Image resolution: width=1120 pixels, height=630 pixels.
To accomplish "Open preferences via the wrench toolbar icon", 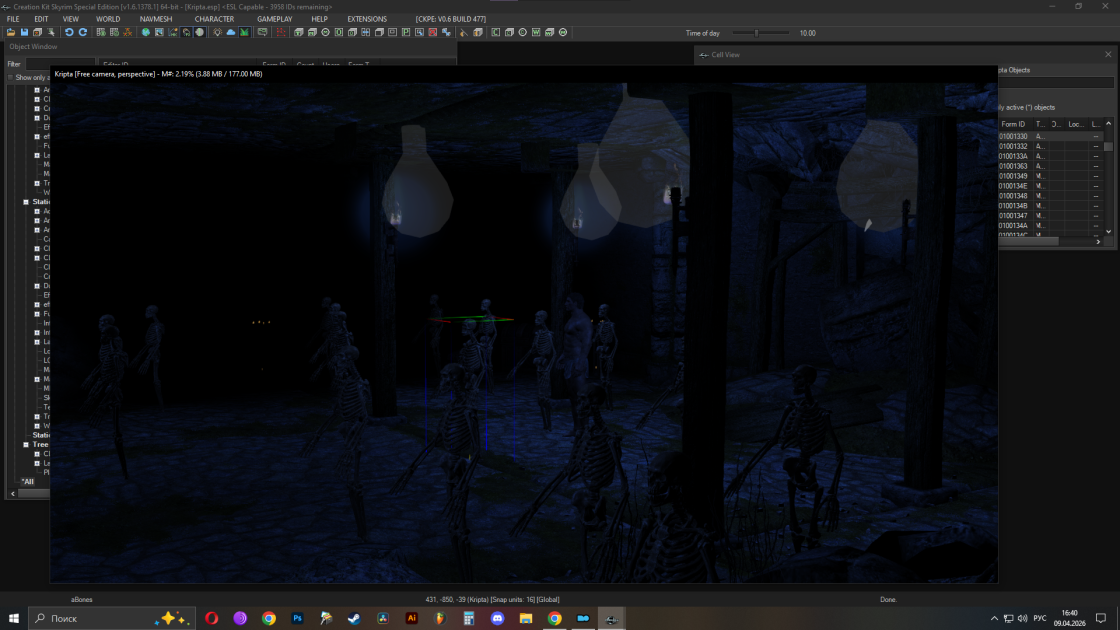I will coord(51,32).
